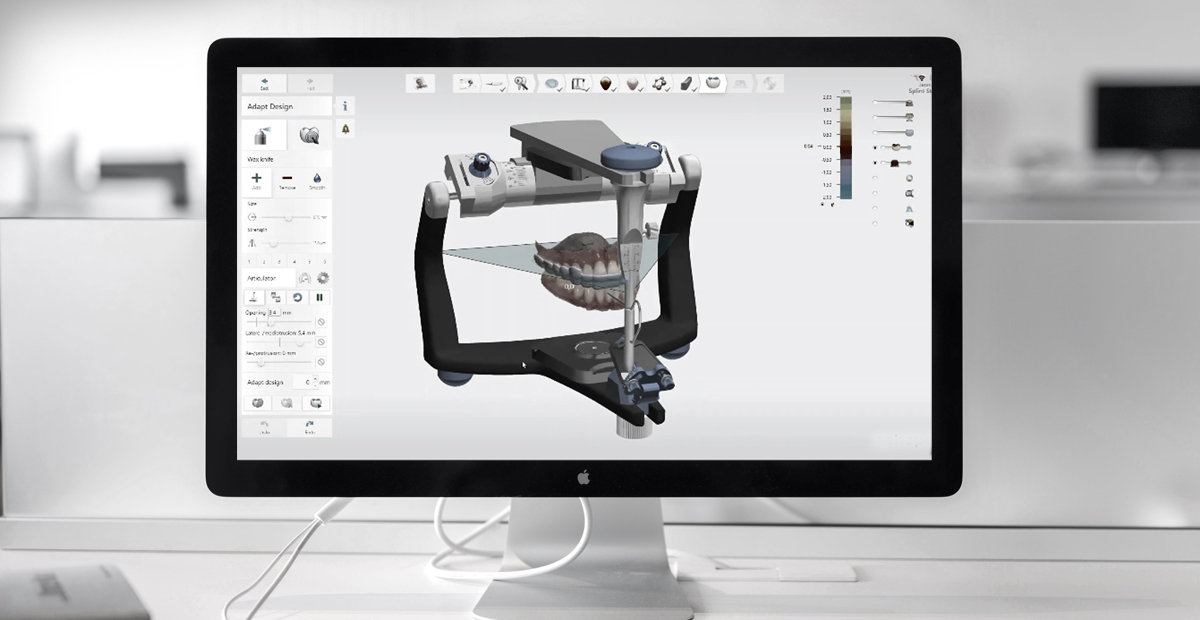
Task: Click the Back button at top left
Action: [264, 84]
